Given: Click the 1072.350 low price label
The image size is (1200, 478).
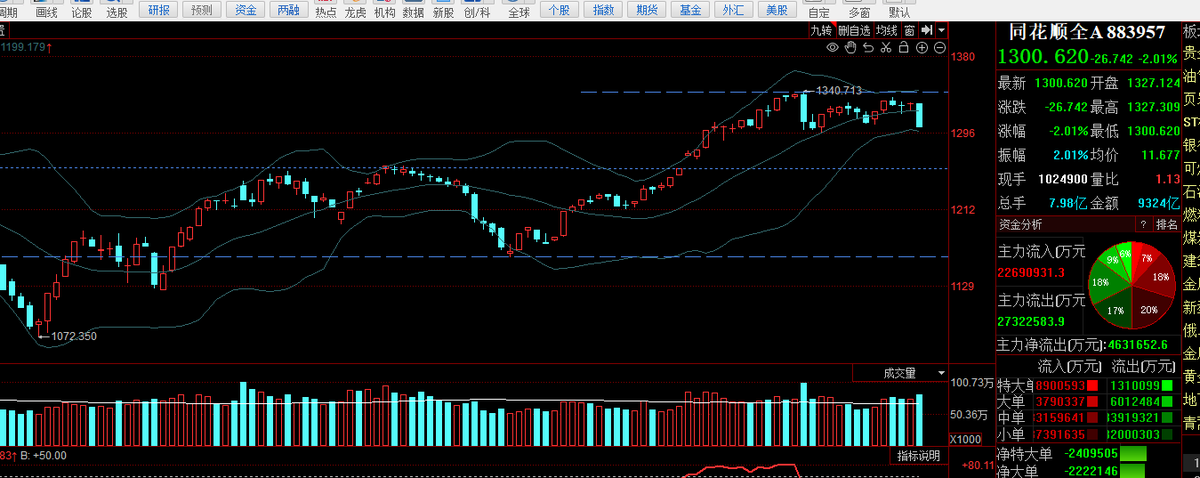Looking at the screenshot, I should pyautogui.click(x=74, y=336).
